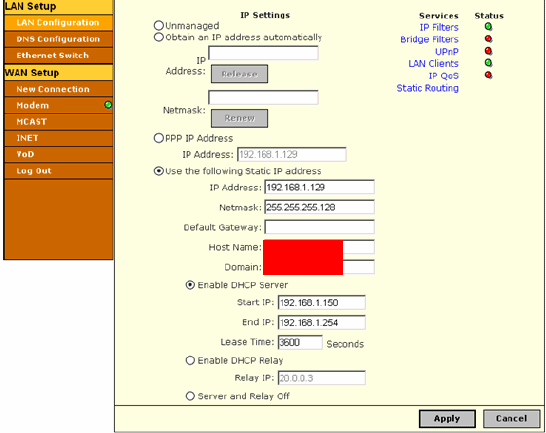
Task: Click the Apply button
Action: pyautogui.click(x=447, y=418)
